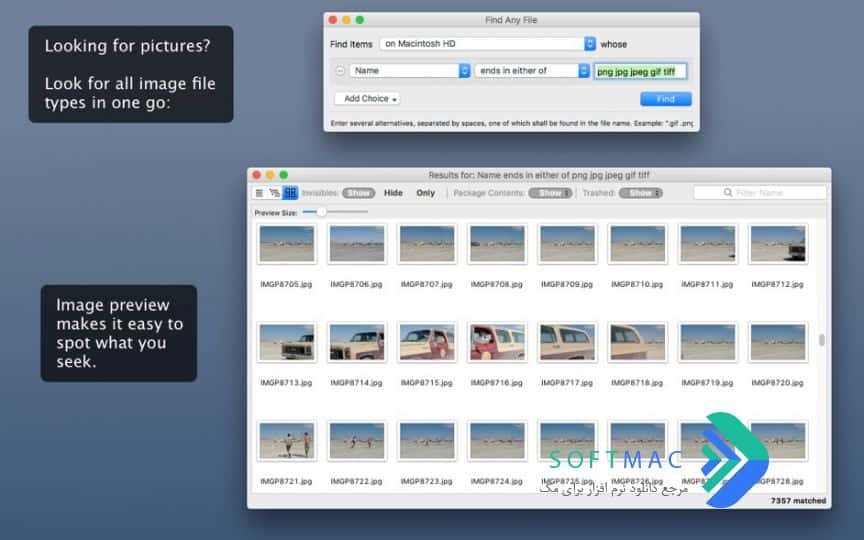Minimize the Results window with yellow button

tap(270, 175)
